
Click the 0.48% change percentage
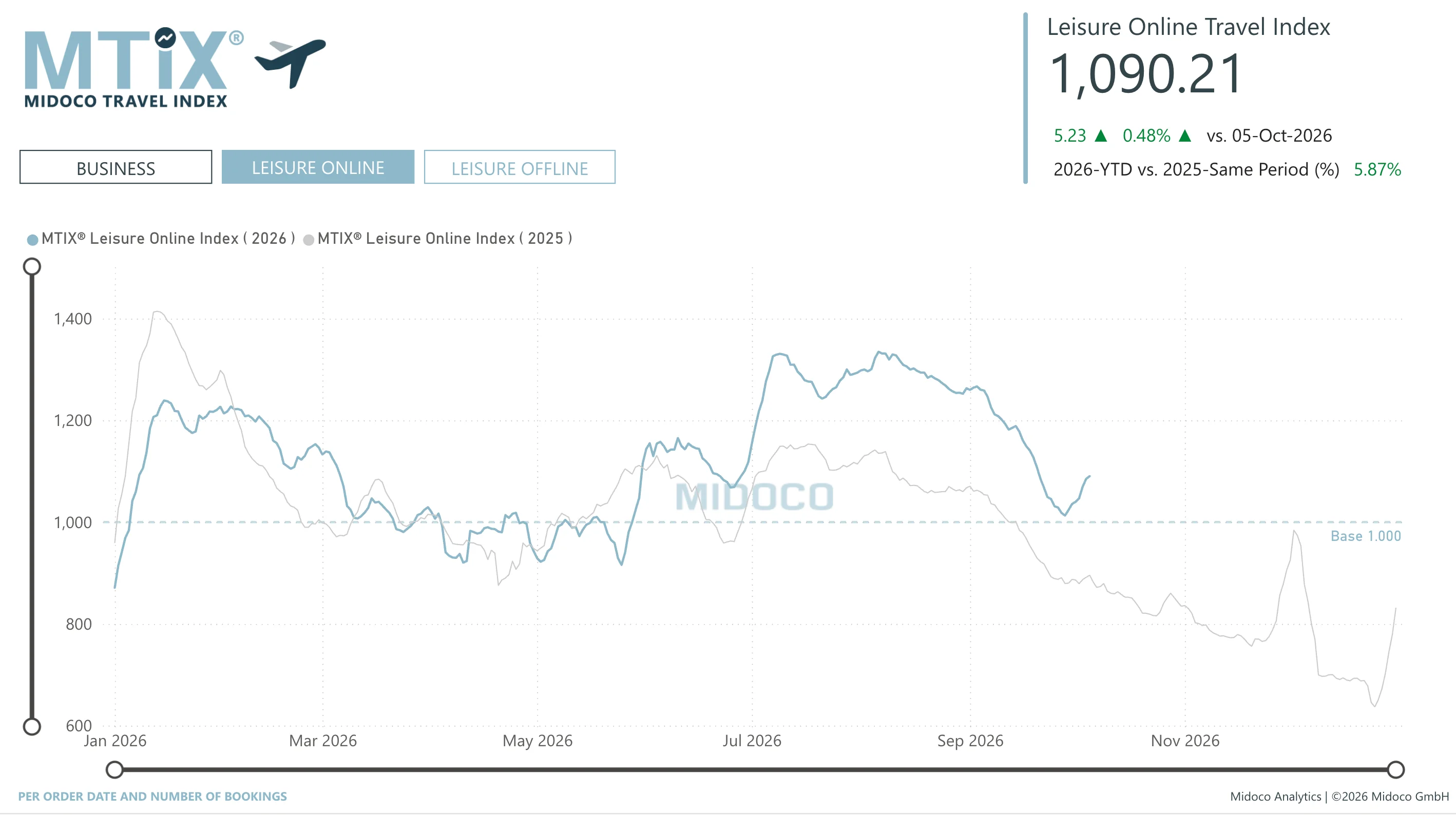point(1146,135)
